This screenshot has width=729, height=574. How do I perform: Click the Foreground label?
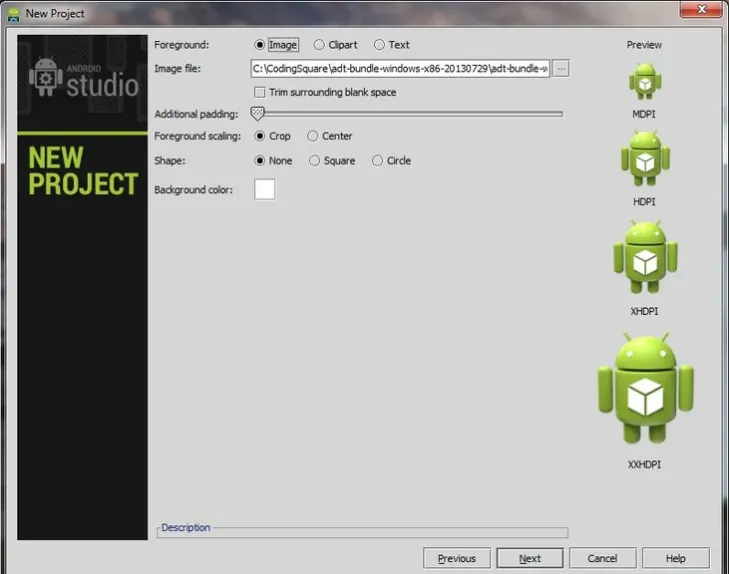coord(182,45)
